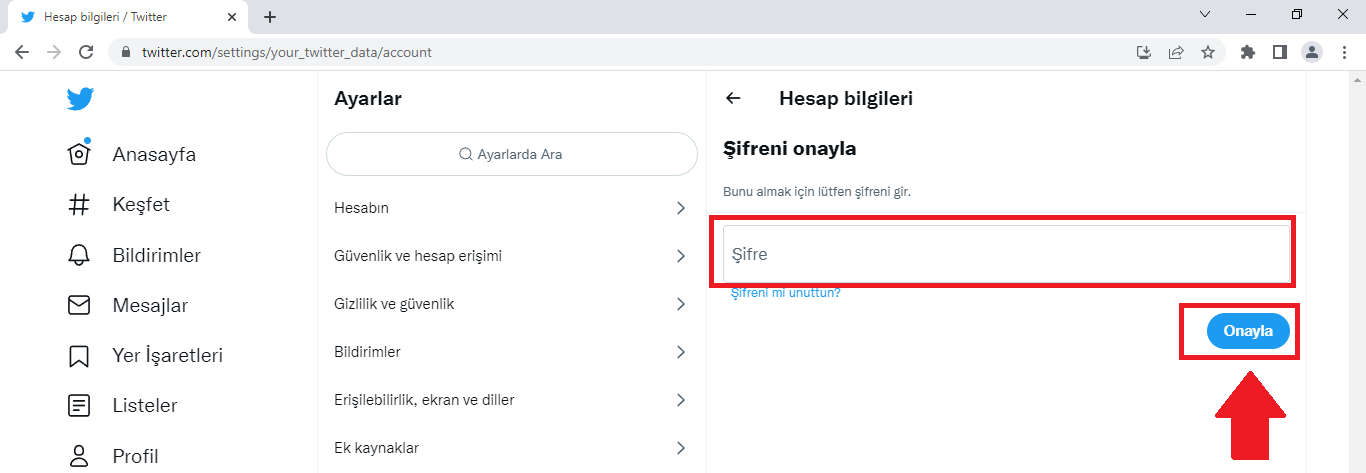Open Yer İşaretleri bookmark icon
This screenshot has width=1366, height=473.
pos(79,356)
